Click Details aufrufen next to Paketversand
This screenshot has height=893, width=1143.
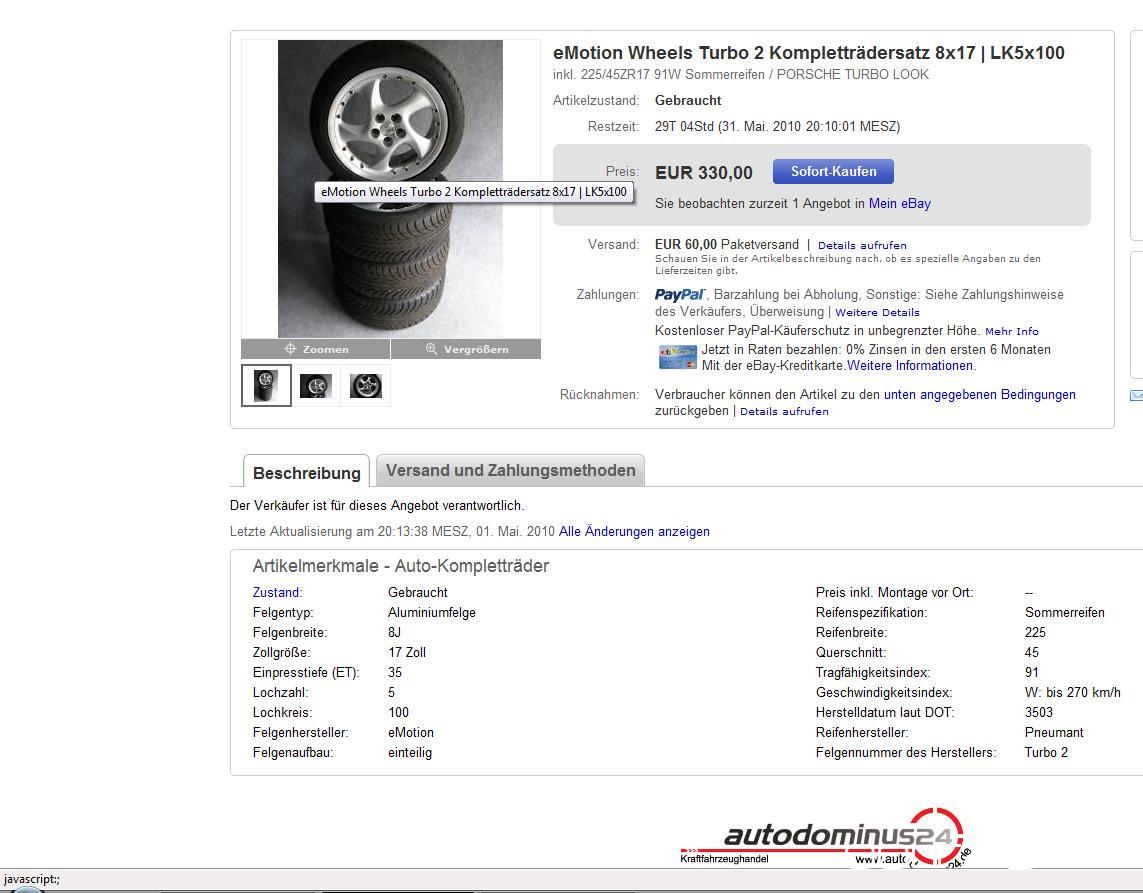(x=862, y=246)
